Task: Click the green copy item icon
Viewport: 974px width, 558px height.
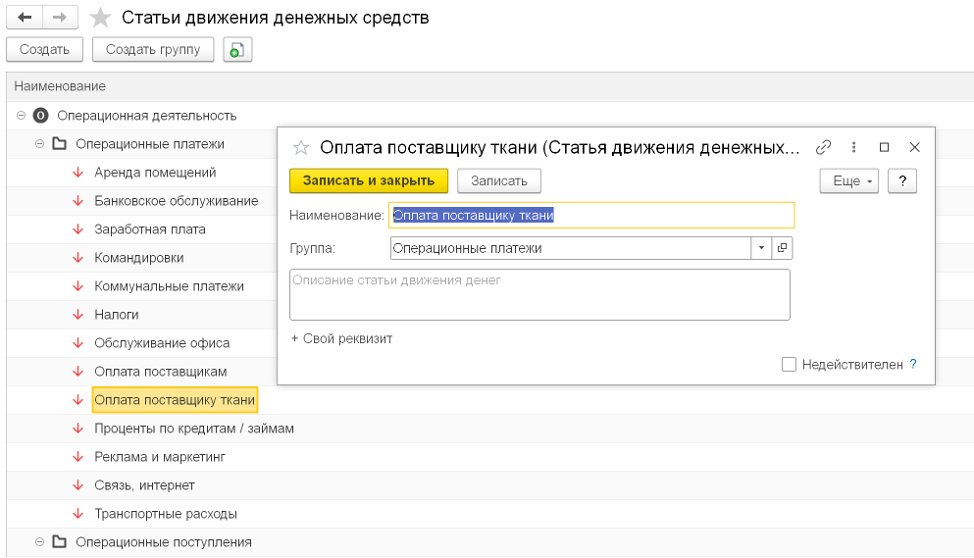Action: 238,49
